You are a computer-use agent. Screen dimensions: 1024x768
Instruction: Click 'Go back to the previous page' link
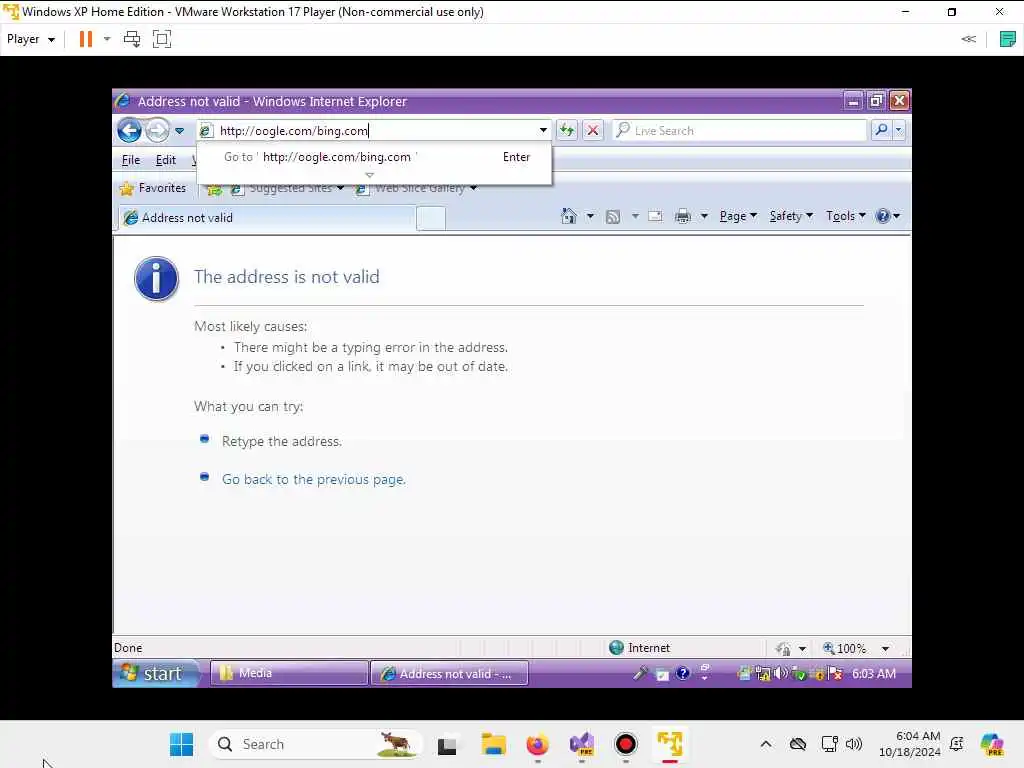313,479
